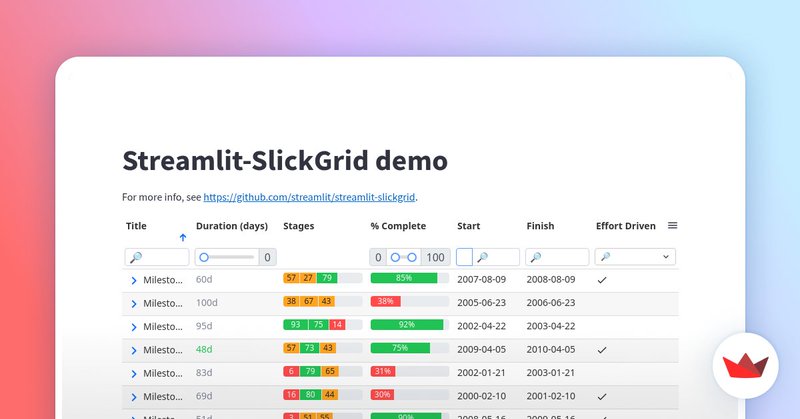Click the green 48d duration cell
This screenshot has height=419, width=800.
204,350
